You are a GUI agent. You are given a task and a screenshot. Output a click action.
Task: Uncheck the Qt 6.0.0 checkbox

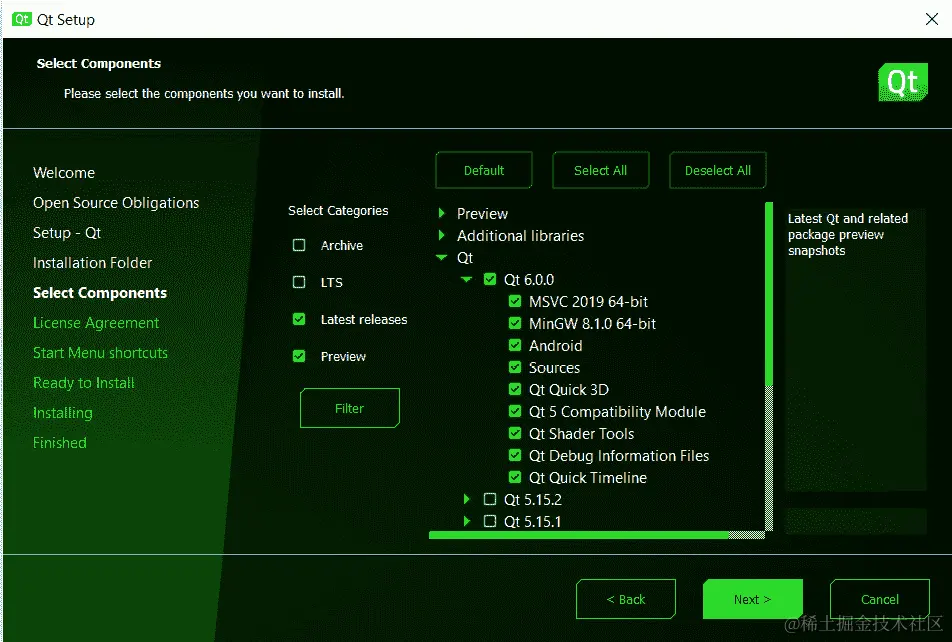pyautogui.click(x=490, y=279)
